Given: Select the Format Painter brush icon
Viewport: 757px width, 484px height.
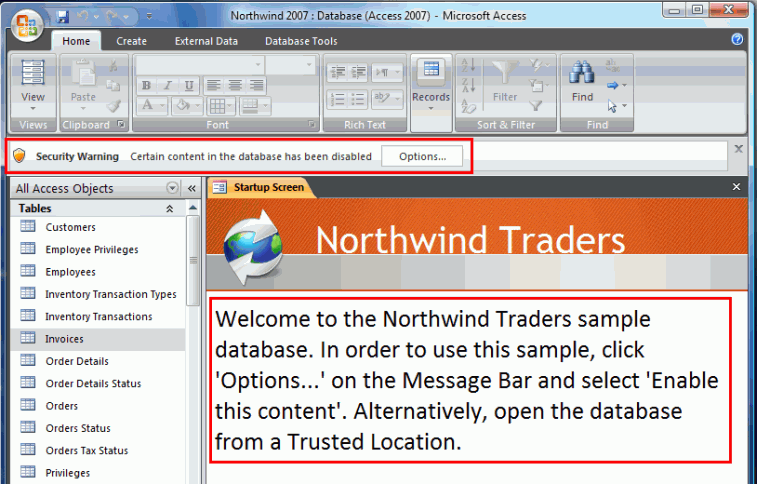Looking at the screenshot, I should (113, 106).
